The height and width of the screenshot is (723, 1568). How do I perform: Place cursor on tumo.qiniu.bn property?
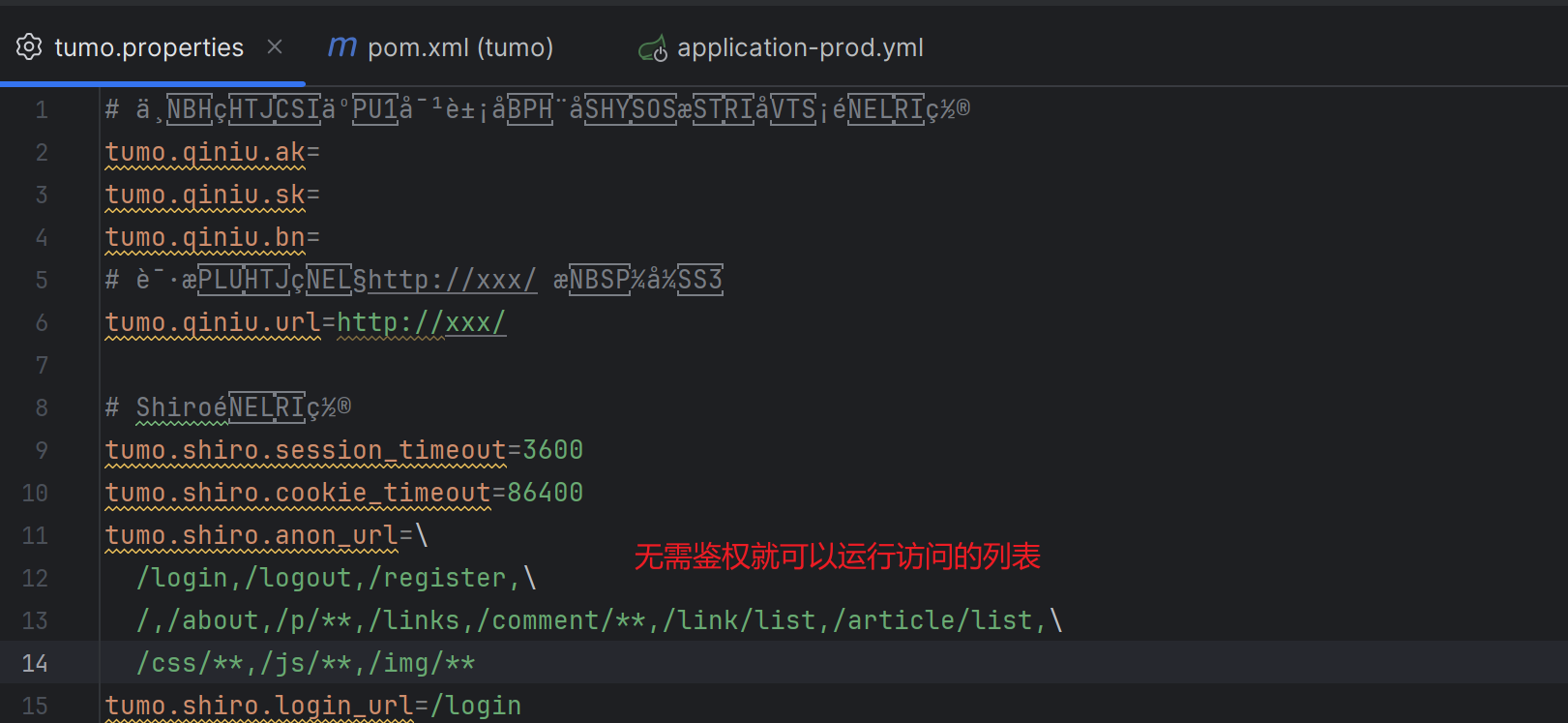point(205,237)
